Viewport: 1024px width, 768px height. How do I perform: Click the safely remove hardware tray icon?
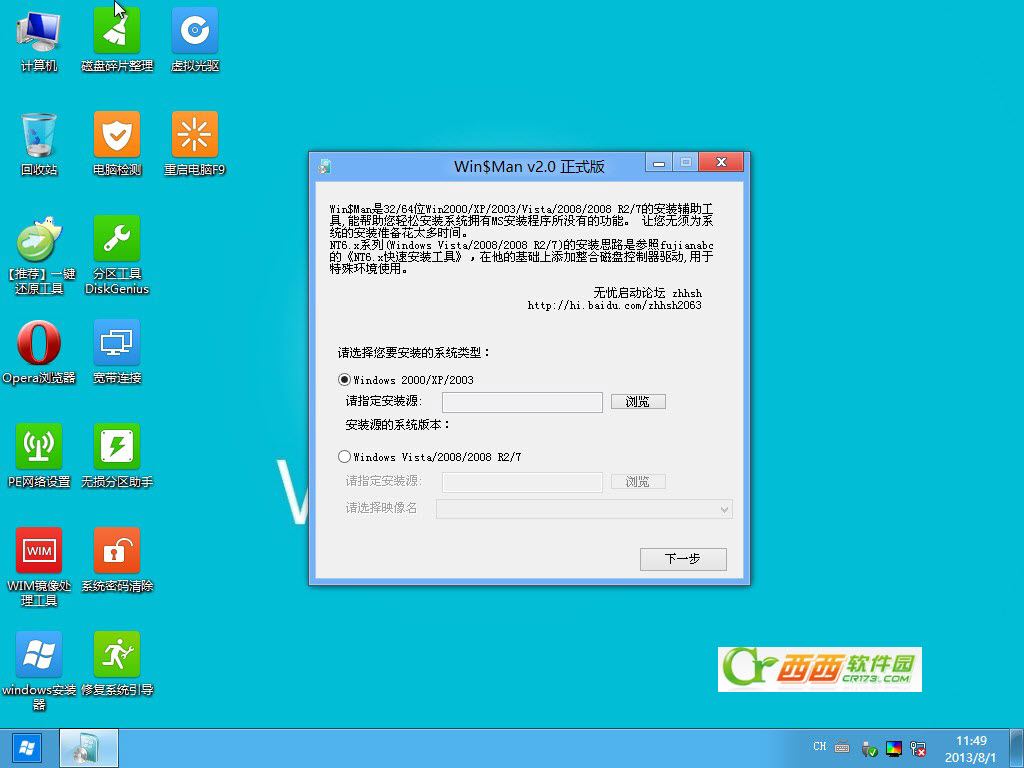[869, 748]
